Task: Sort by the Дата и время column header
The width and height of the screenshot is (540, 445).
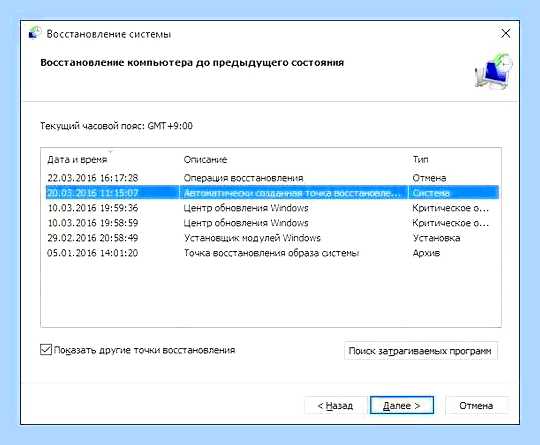Action: click(x=77, y=159)
